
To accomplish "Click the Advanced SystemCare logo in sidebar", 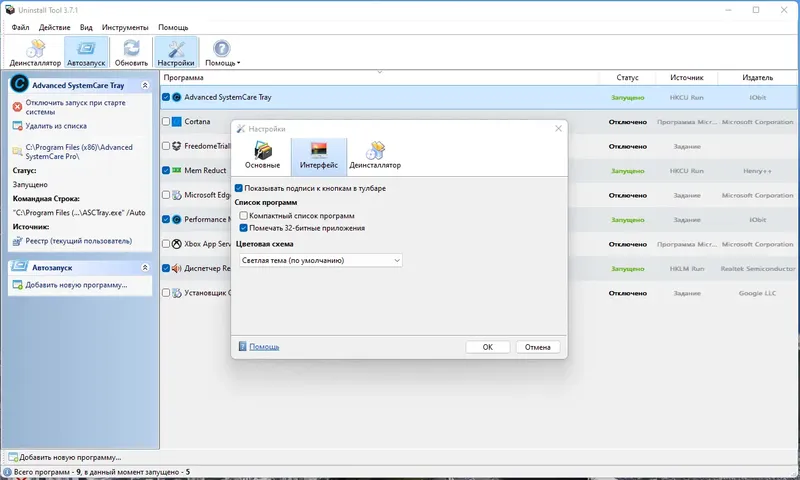I will 19,83.
